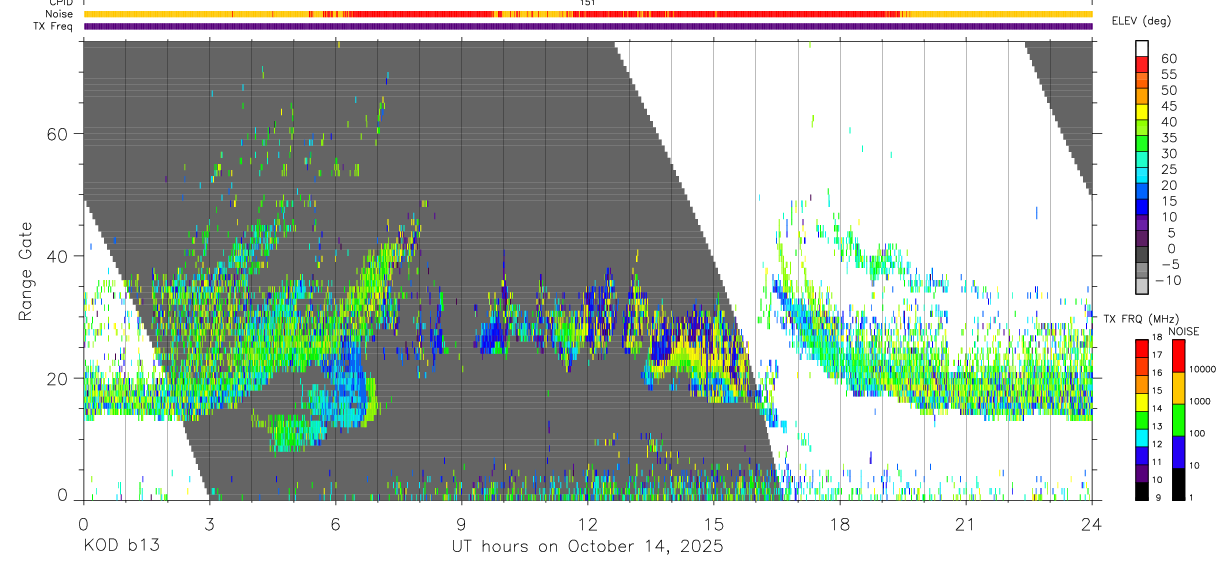Click the 'Range Gate' axis label

coord(27,271)
